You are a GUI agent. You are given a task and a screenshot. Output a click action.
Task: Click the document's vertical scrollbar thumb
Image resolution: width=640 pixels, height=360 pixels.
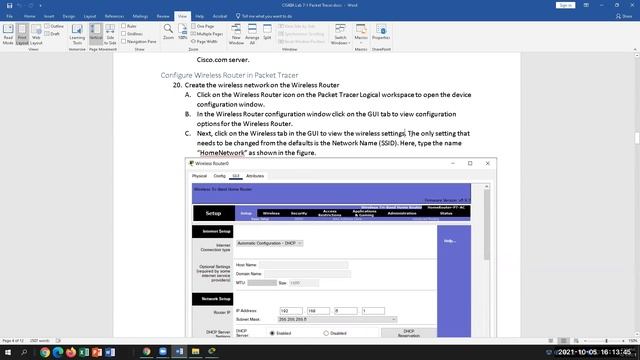tap(637, 138)
